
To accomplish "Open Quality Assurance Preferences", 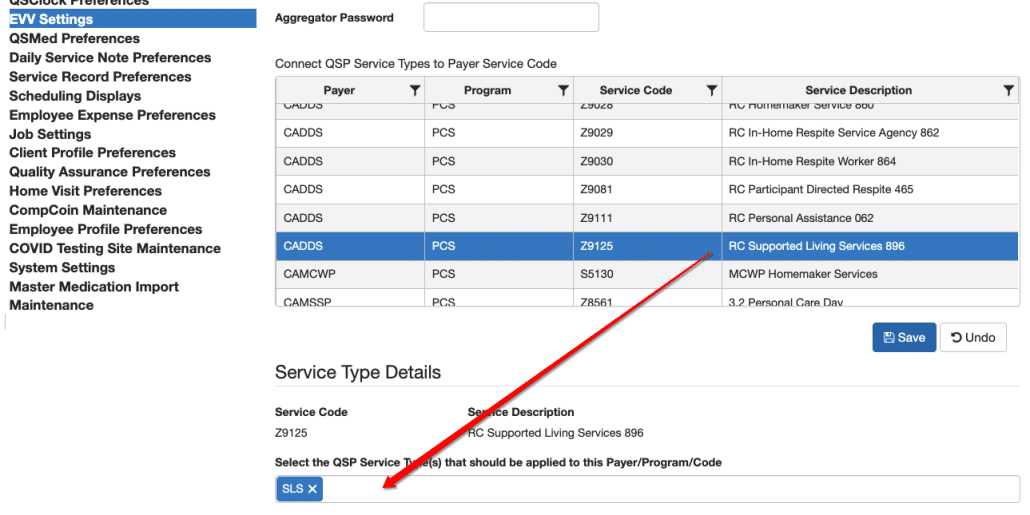I will click(110, 171).
